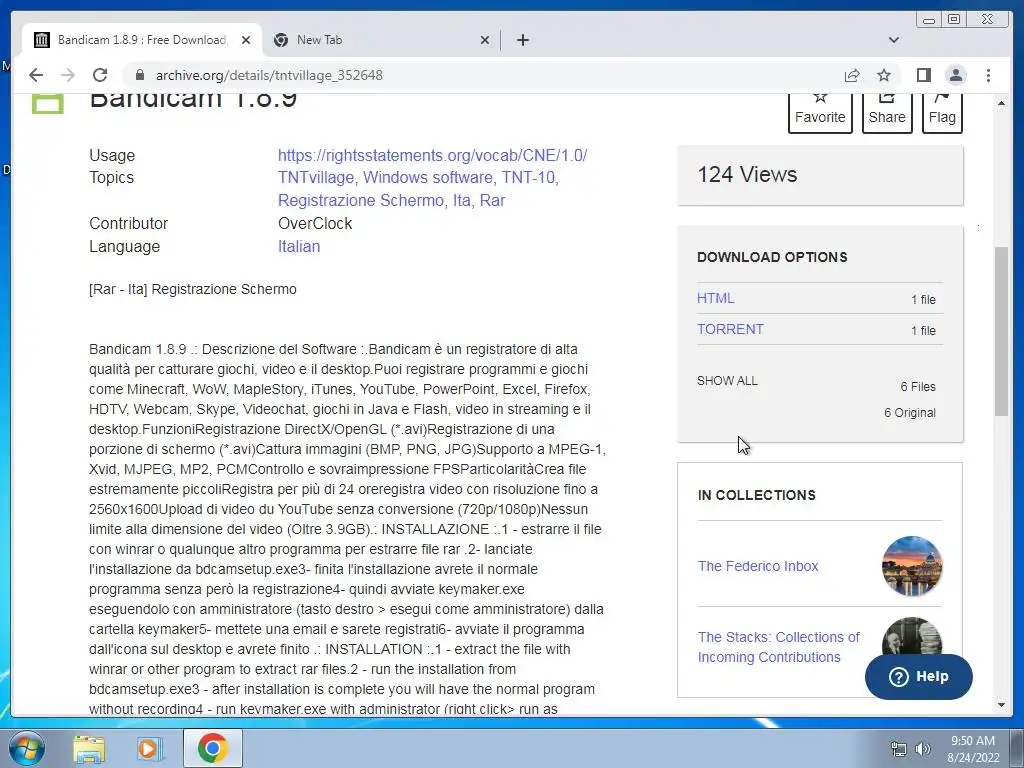Share this page via address bar icon
Viewport: 1024px width, 768px height.
[852, 75]
